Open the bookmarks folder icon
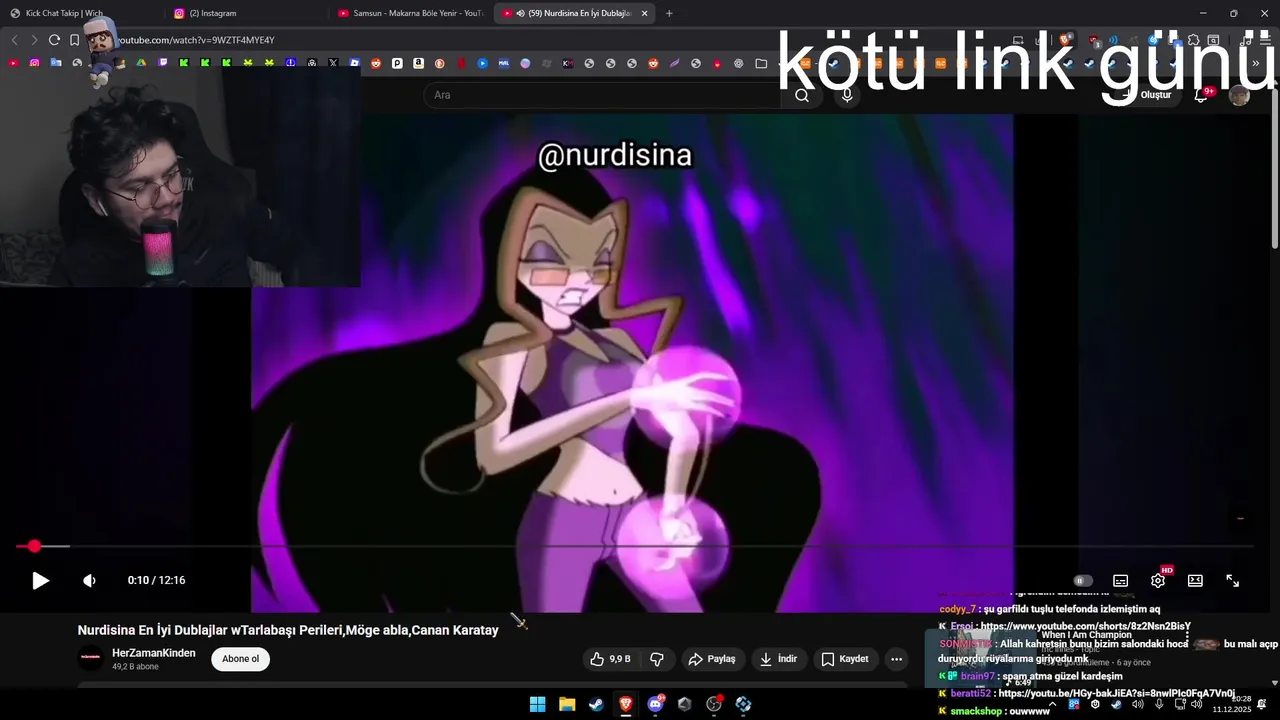The image size is (1280, 720). click(x=761, y=63)
